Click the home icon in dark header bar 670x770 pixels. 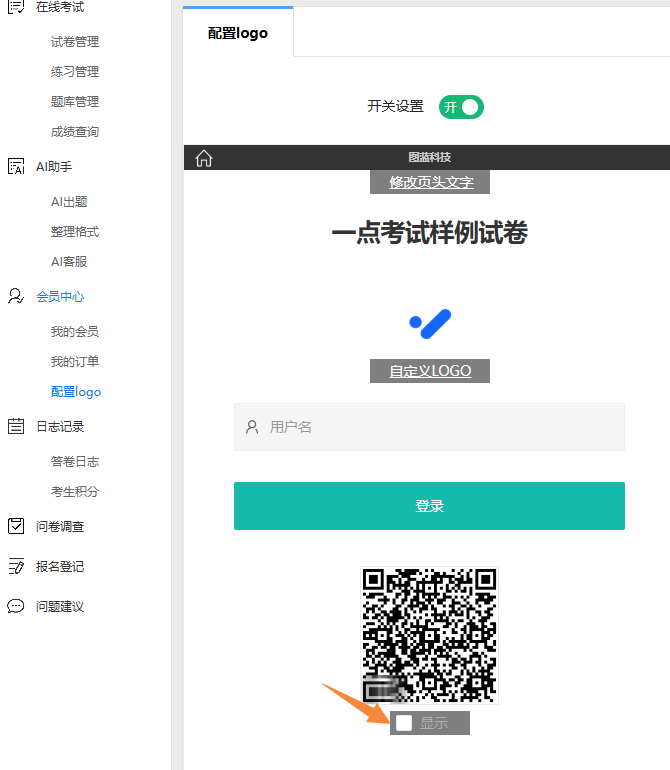click(204, 158)
